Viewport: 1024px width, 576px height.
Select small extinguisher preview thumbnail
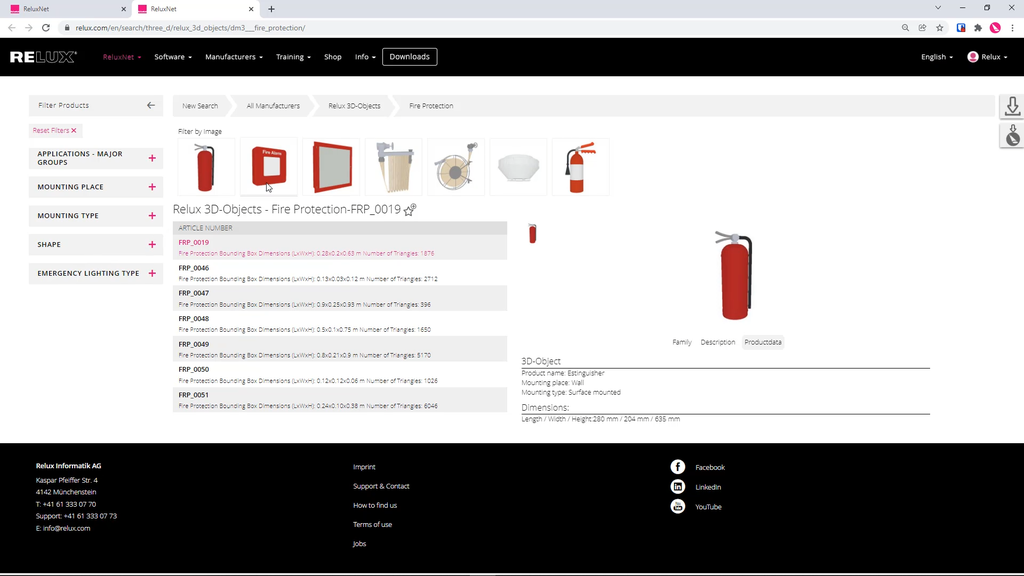(533, 233)
